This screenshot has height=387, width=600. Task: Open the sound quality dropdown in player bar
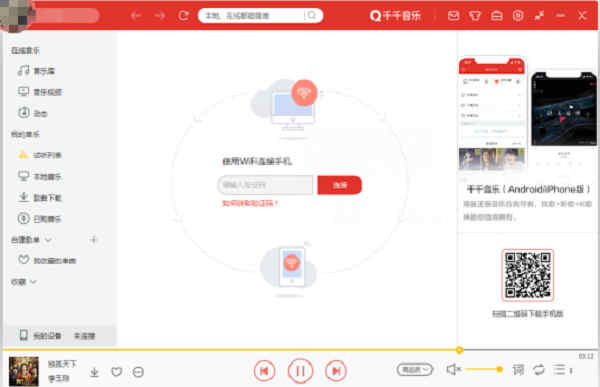click(415, 369)
